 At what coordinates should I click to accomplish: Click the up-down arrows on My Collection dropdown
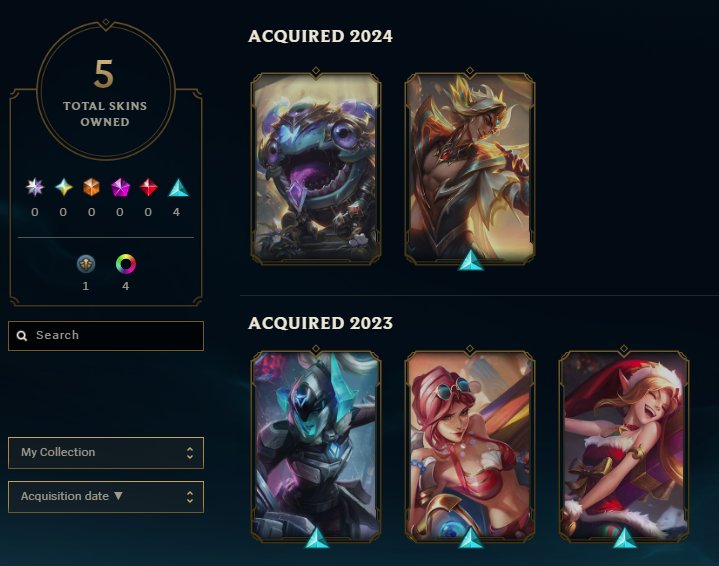pos(190,453)
